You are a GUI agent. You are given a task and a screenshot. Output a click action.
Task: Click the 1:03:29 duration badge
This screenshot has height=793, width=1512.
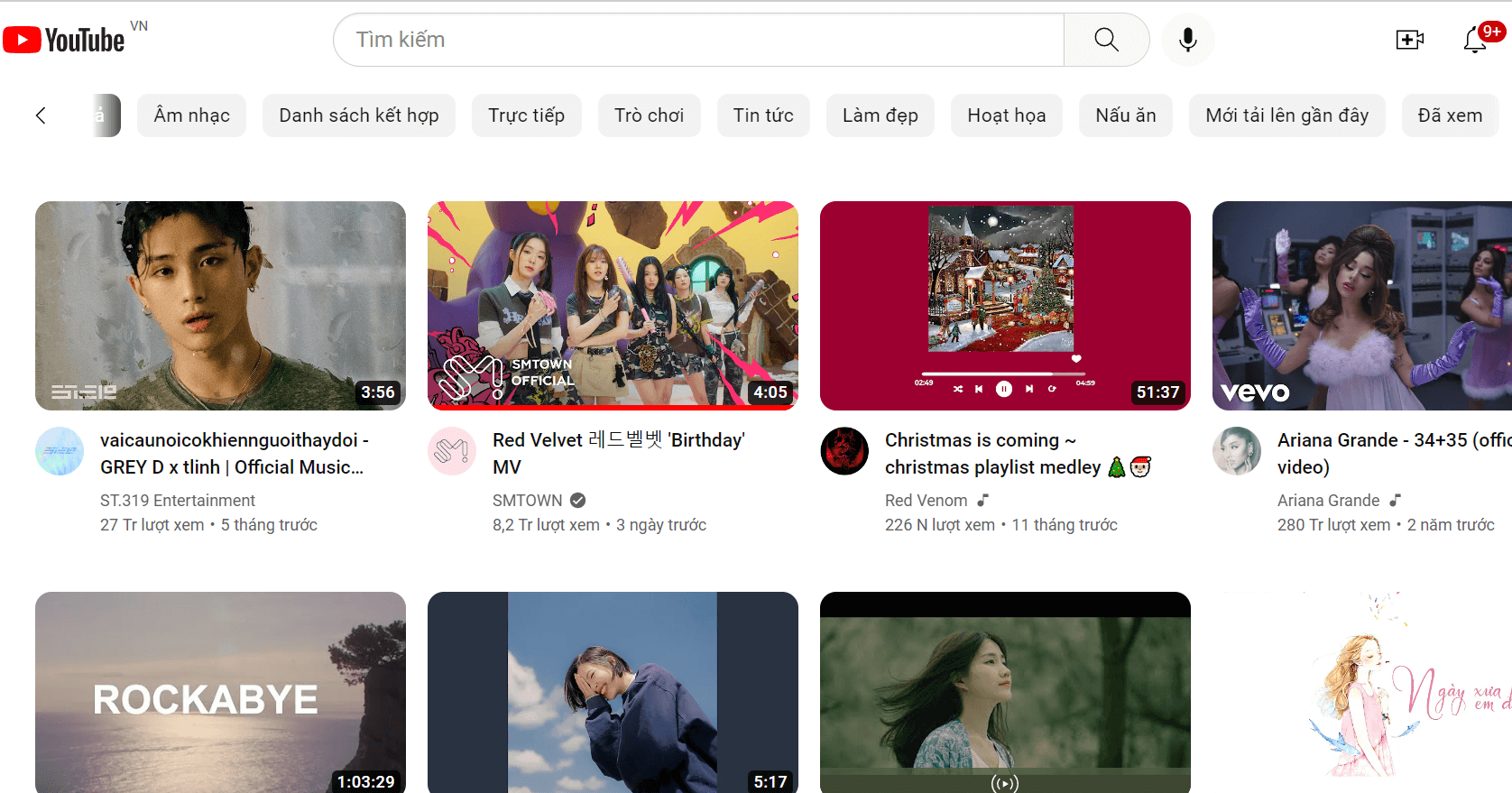tap(365, 781)
